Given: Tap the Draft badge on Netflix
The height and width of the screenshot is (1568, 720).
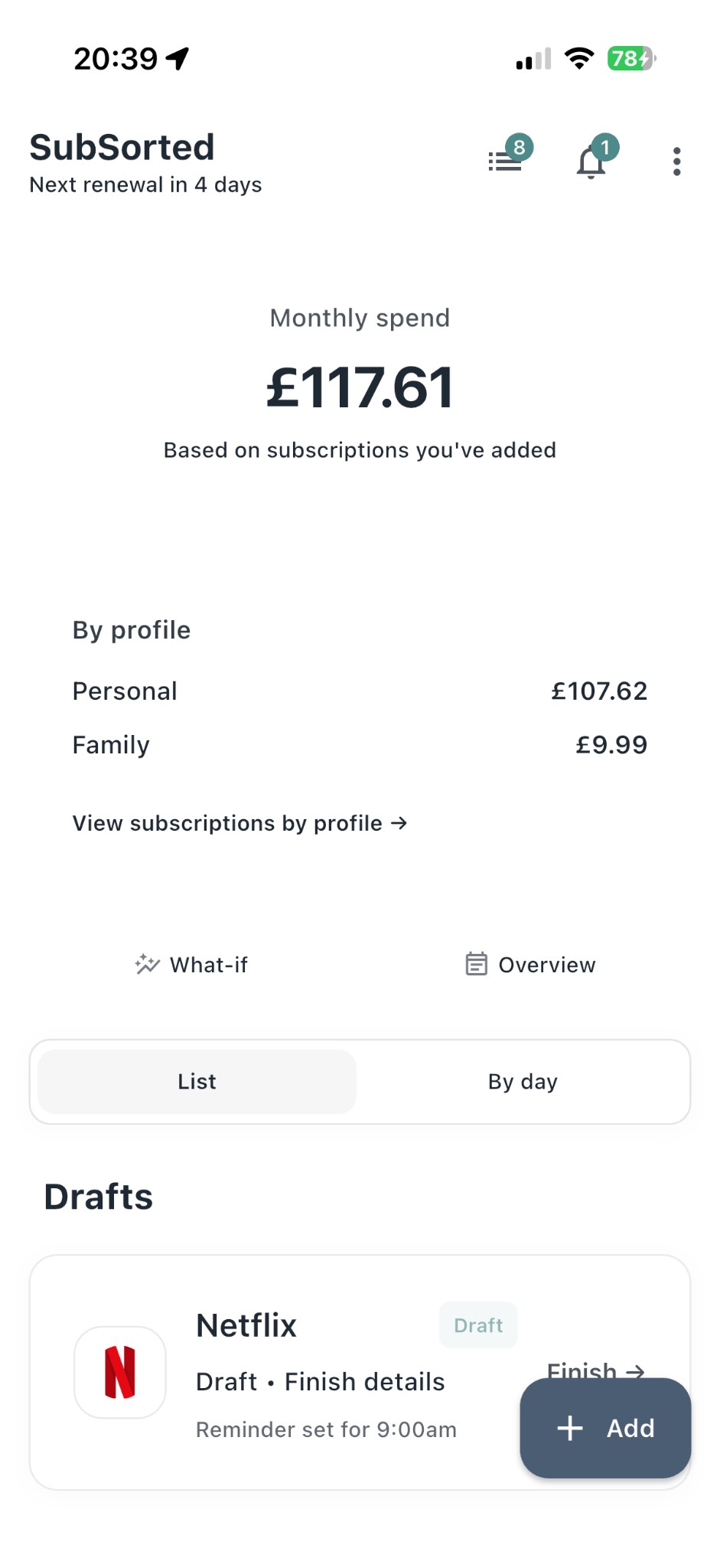Looking at the screenshot, I should click(x=478, y=1325).
